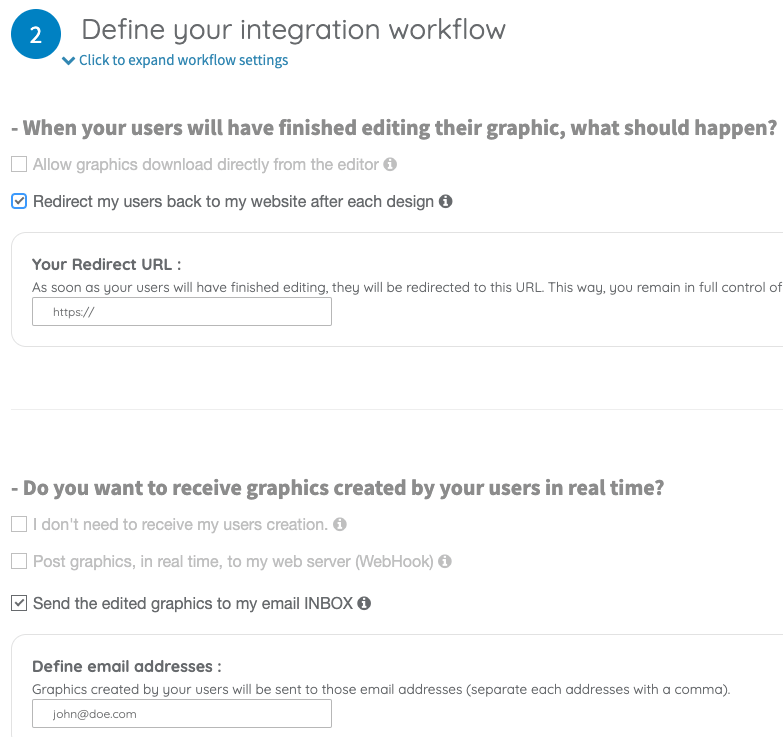783x737 pixels.
Task: Click the blue step 2 circle badge
Action: [36, 34]
